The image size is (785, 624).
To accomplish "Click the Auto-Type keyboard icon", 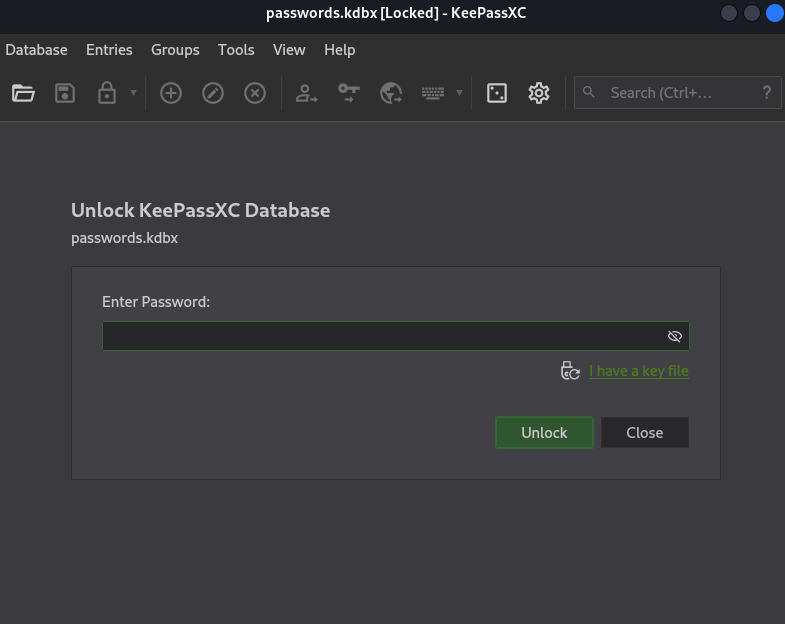I will click(x=433, y=93).
